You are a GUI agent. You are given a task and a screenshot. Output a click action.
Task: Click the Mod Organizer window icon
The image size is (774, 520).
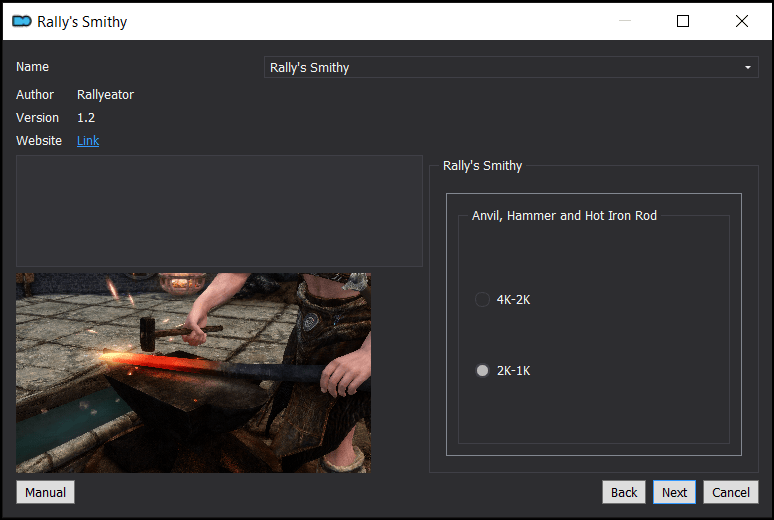tap(22, 21)
